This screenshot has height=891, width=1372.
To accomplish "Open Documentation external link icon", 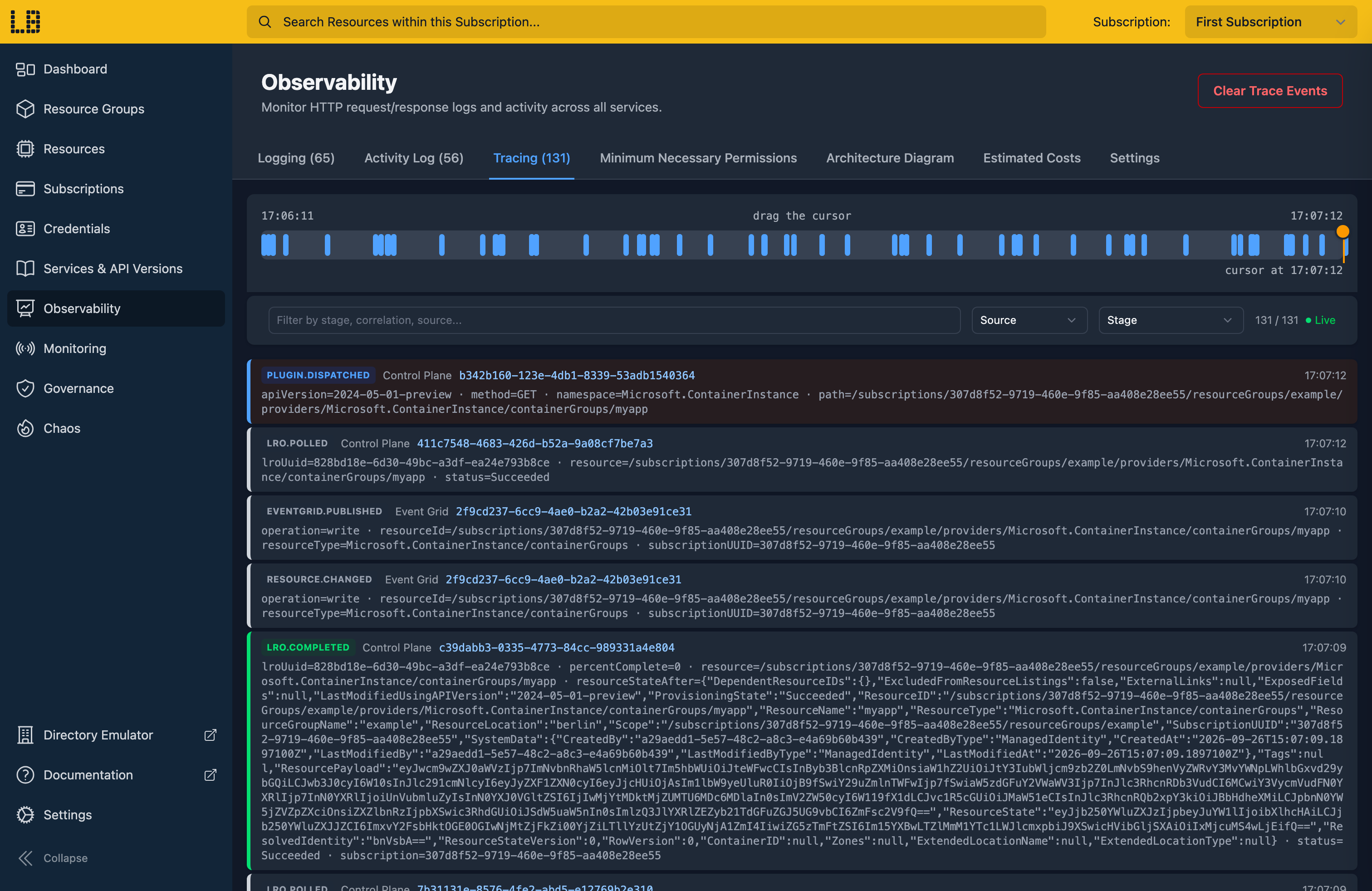I will 211,774.
